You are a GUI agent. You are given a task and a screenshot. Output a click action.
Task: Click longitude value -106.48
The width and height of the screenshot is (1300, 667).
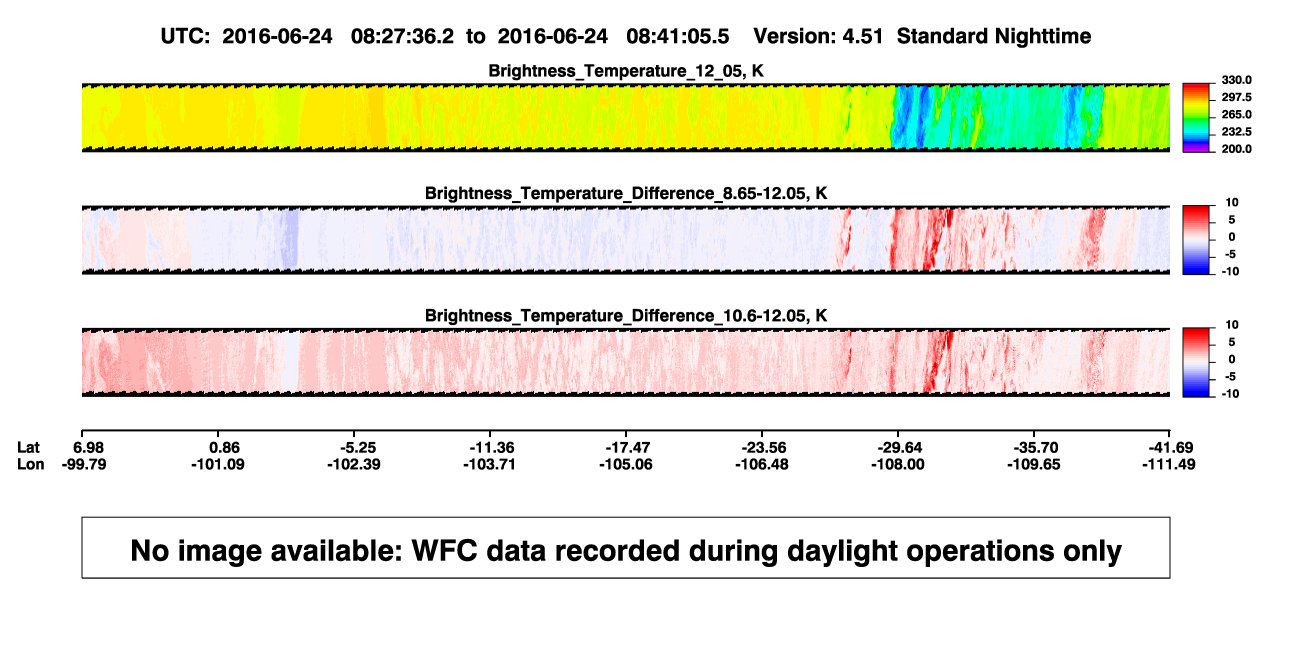click(762, 464)
